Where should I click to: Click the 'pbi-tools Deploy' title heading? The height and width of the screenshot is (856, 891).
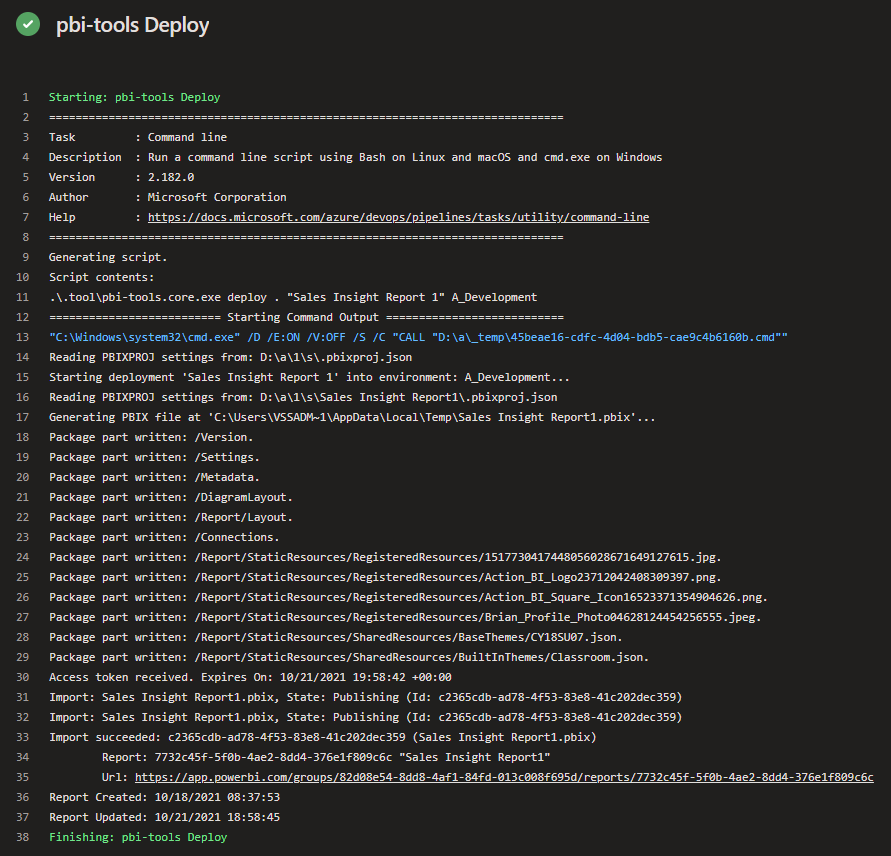coord(132,25)
